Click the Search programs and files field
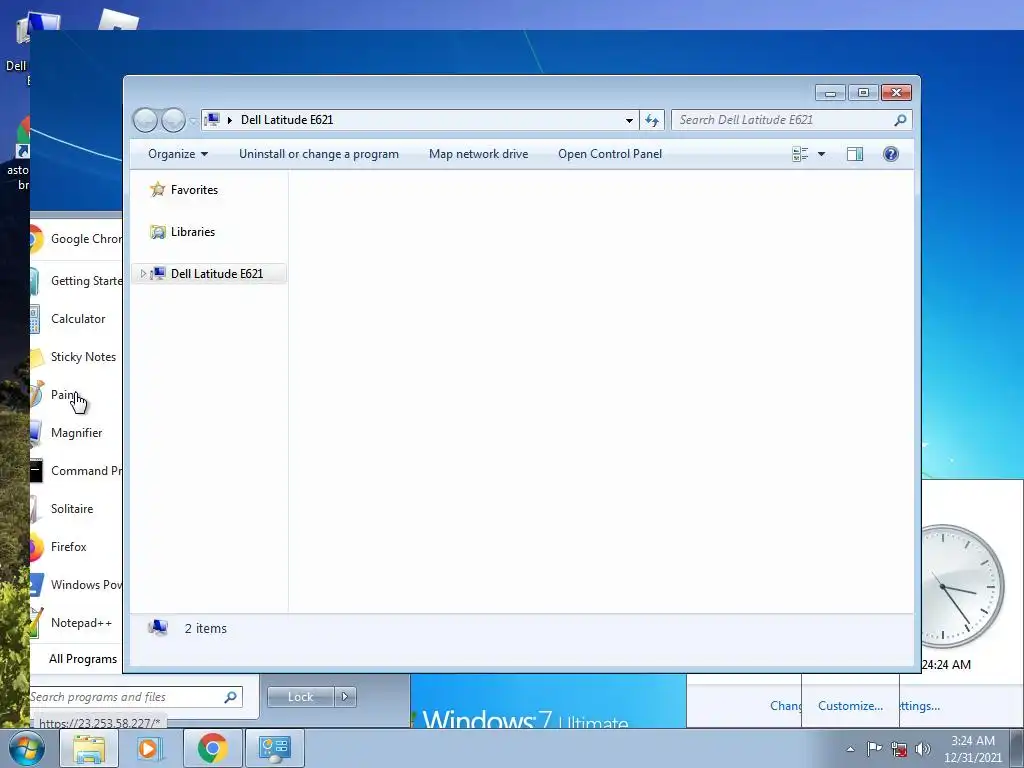1024x768 pixels. 136,697
